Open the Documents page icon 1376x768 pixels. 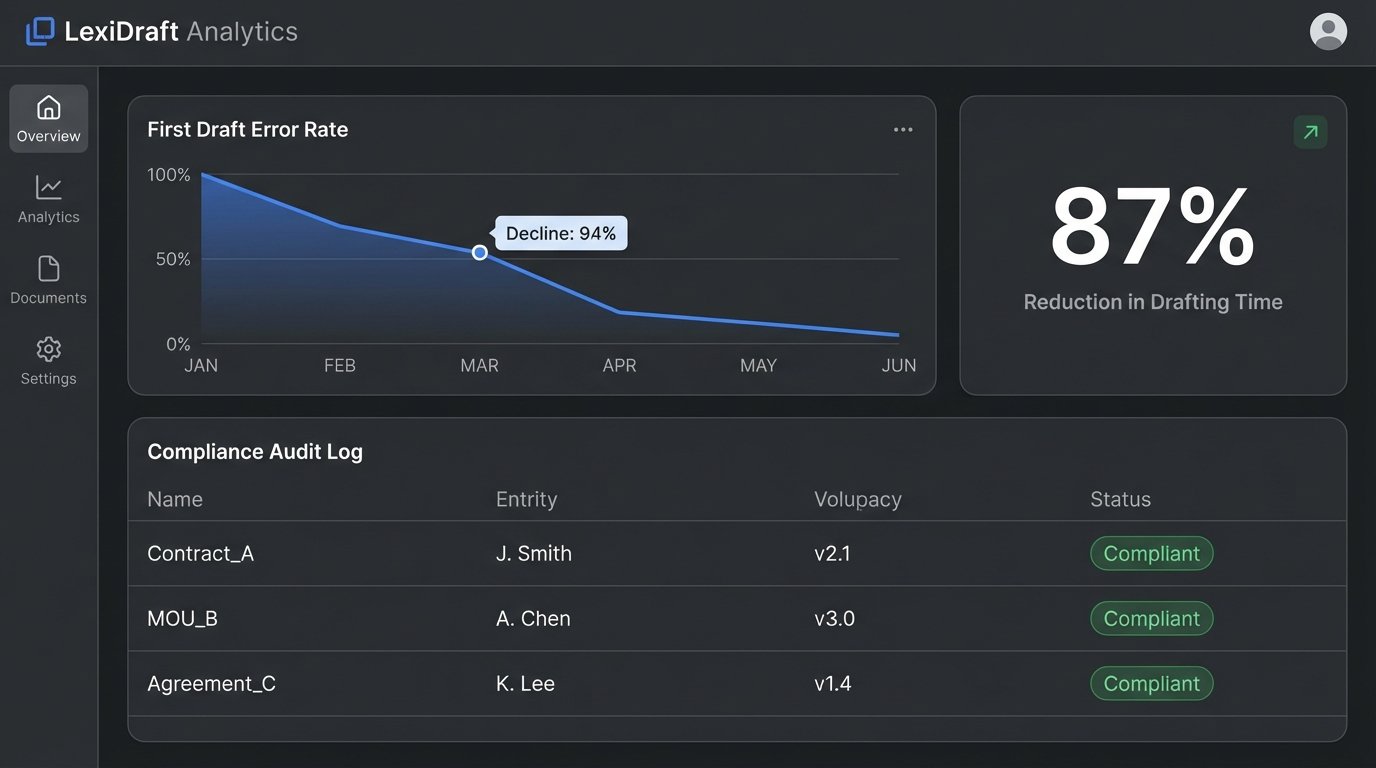48,269
